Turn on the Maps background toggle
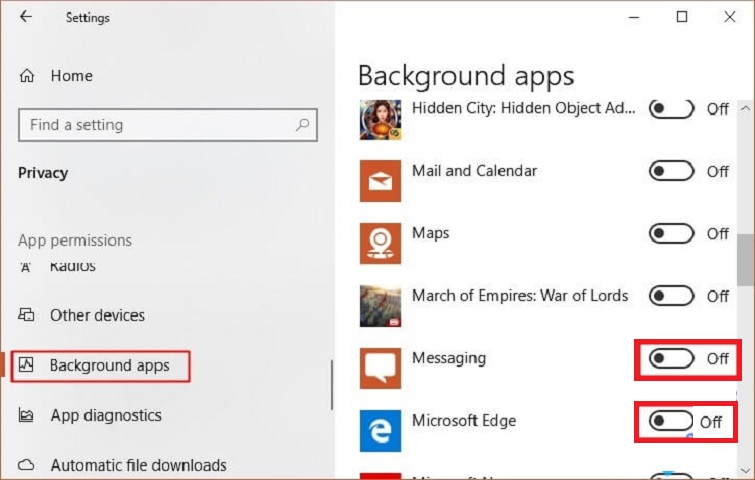This screenshot has height=480, width=755. (x=671, y=233)
